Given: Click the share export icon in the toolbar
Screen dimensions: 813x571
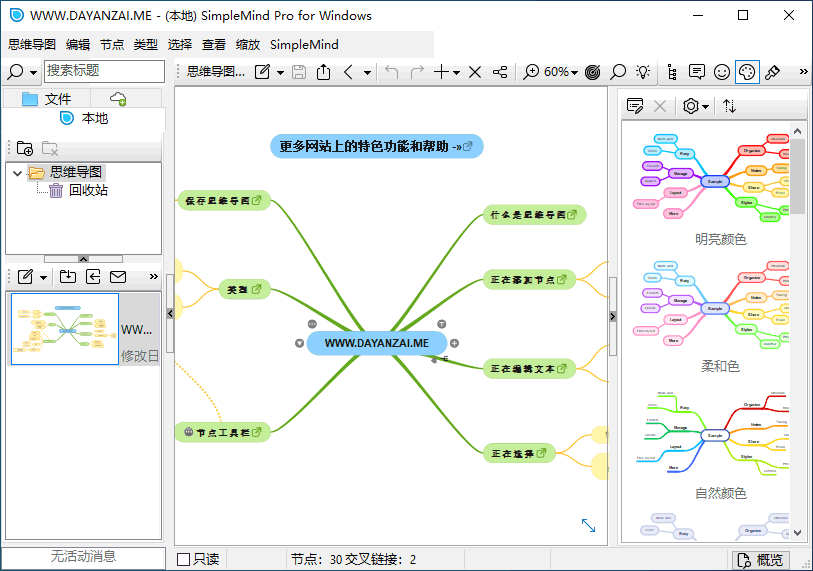Looking at the screenshot, I should 324,72.
